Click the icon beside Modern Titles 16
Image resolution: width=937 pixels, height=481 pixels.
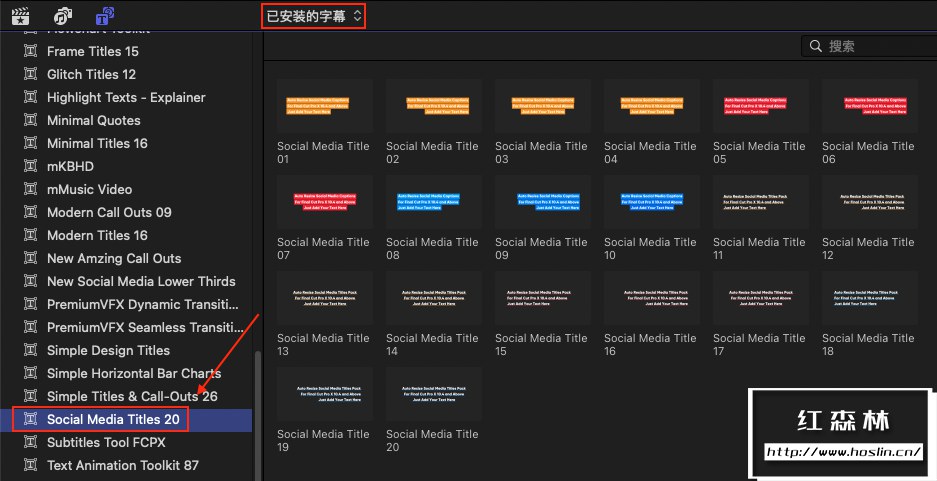[x=30, y=235]
